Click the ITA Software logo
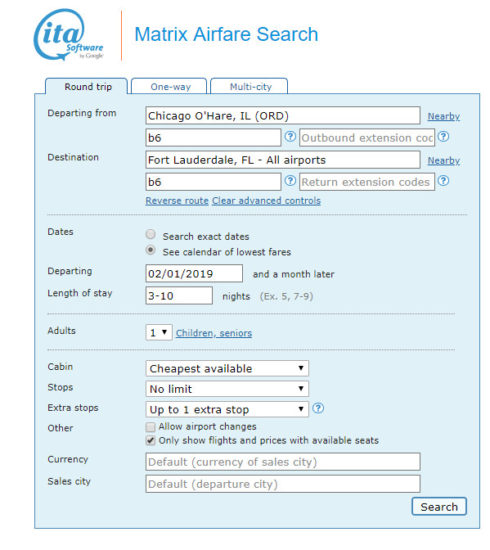The image size is (490, 550). pyautogui.click(x=69, y=34)
